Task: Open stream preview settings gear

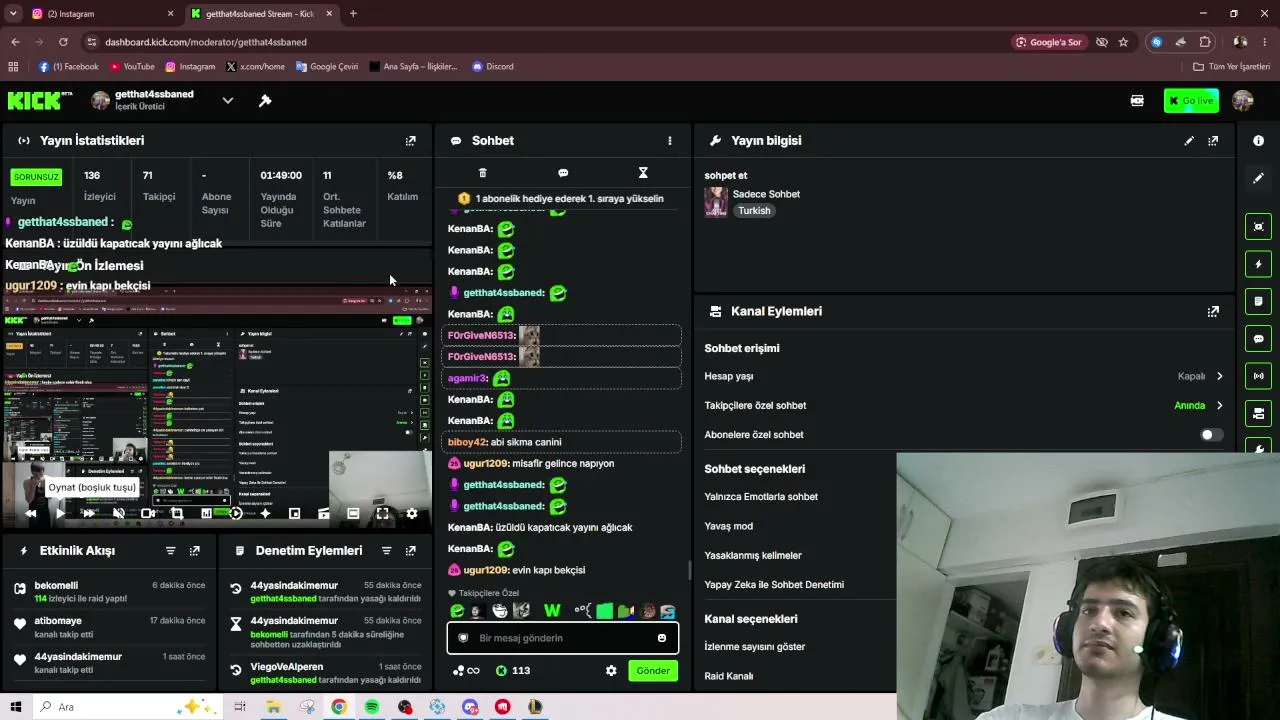Action: (411, 513)
